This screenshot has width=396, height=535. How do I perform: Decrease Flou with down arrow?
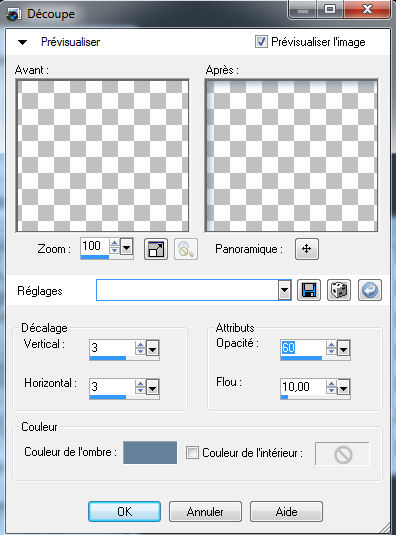pos(331,391)
